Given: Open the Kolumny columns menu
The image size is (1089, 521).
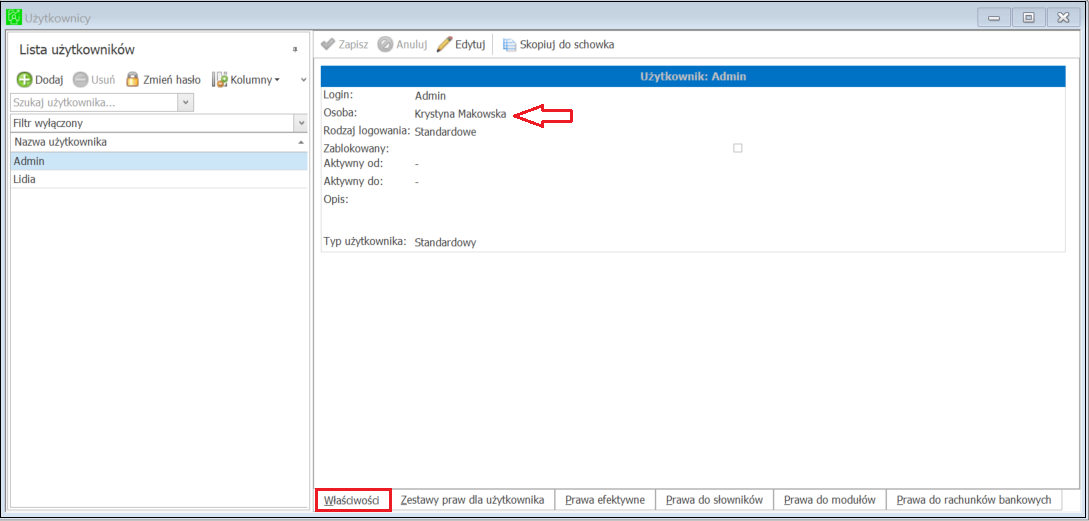Looking at the screenshot, I should tap(246, 80).
